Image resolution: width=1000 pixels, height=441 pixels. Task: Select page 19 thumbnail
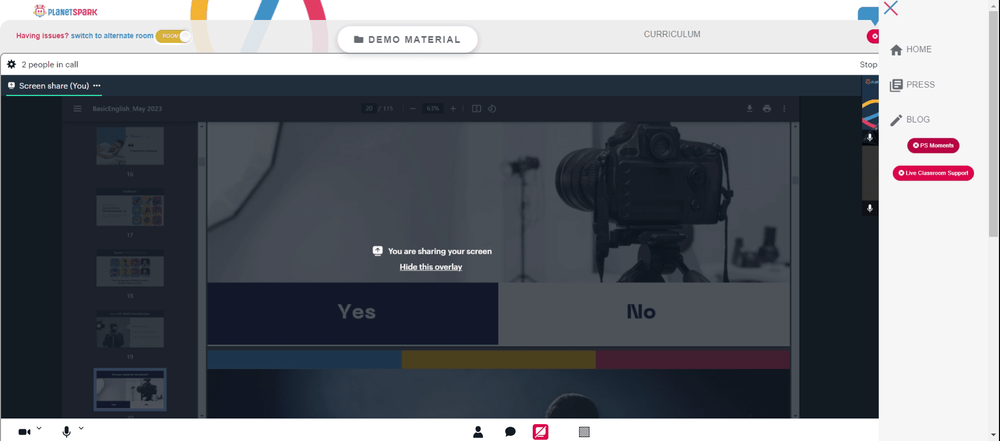tap(130, 329)
